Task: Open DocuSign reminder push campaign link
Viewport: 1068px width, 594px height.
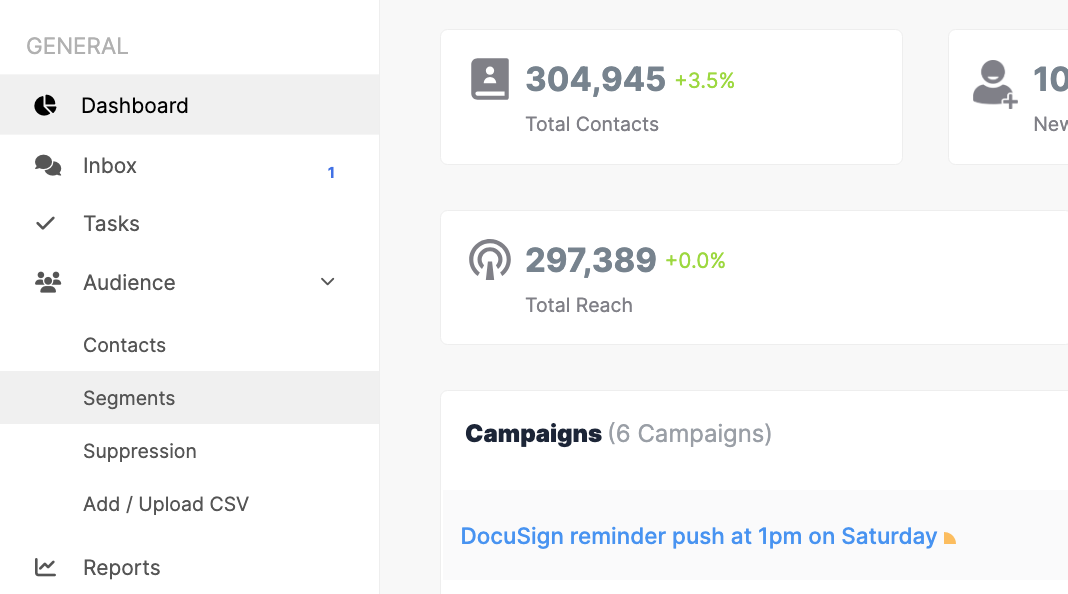Action: pos(698,536)
